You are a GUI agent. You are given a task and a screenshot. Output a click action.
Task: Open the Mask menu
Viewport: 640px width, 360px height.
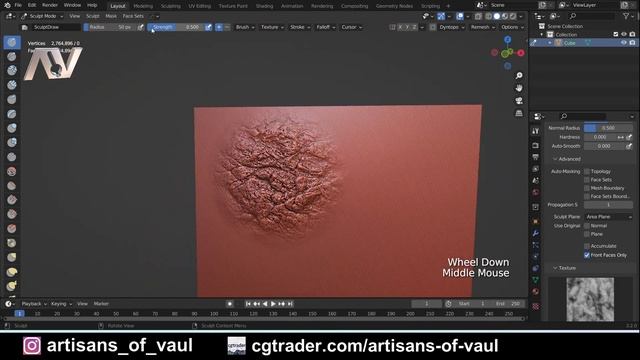(x=111, y=16)
